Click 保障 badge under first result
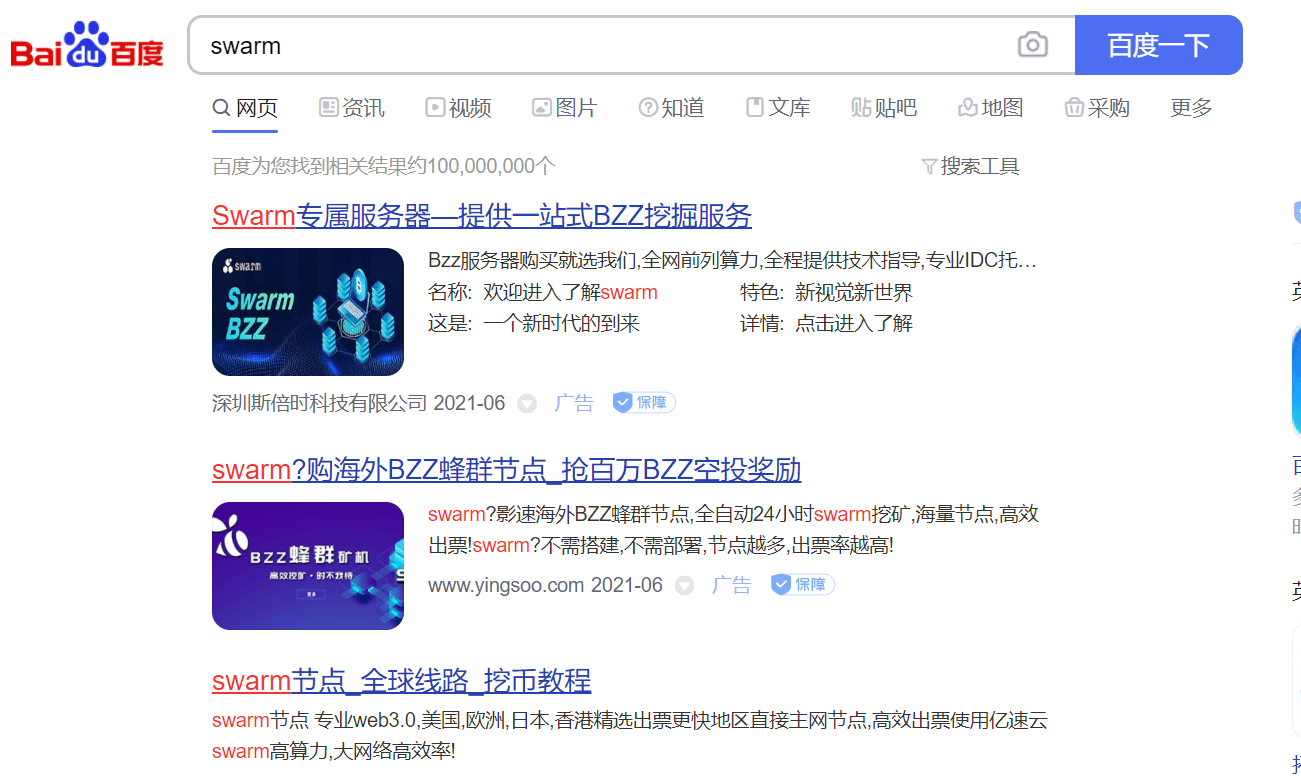Image resolution: width=1301 pixels, height=776 pixels. click(x=644, y=402)
